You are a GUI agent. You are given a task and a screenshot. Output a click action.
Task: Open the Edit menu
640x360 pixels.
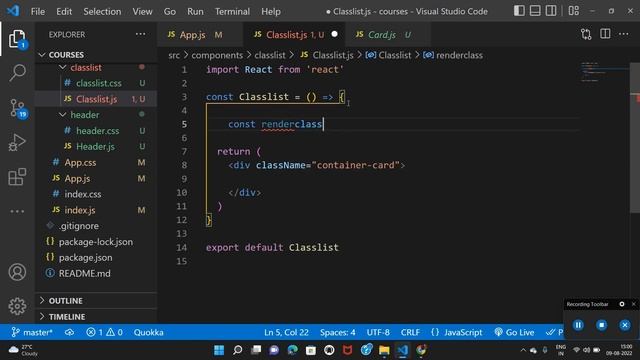64,11
